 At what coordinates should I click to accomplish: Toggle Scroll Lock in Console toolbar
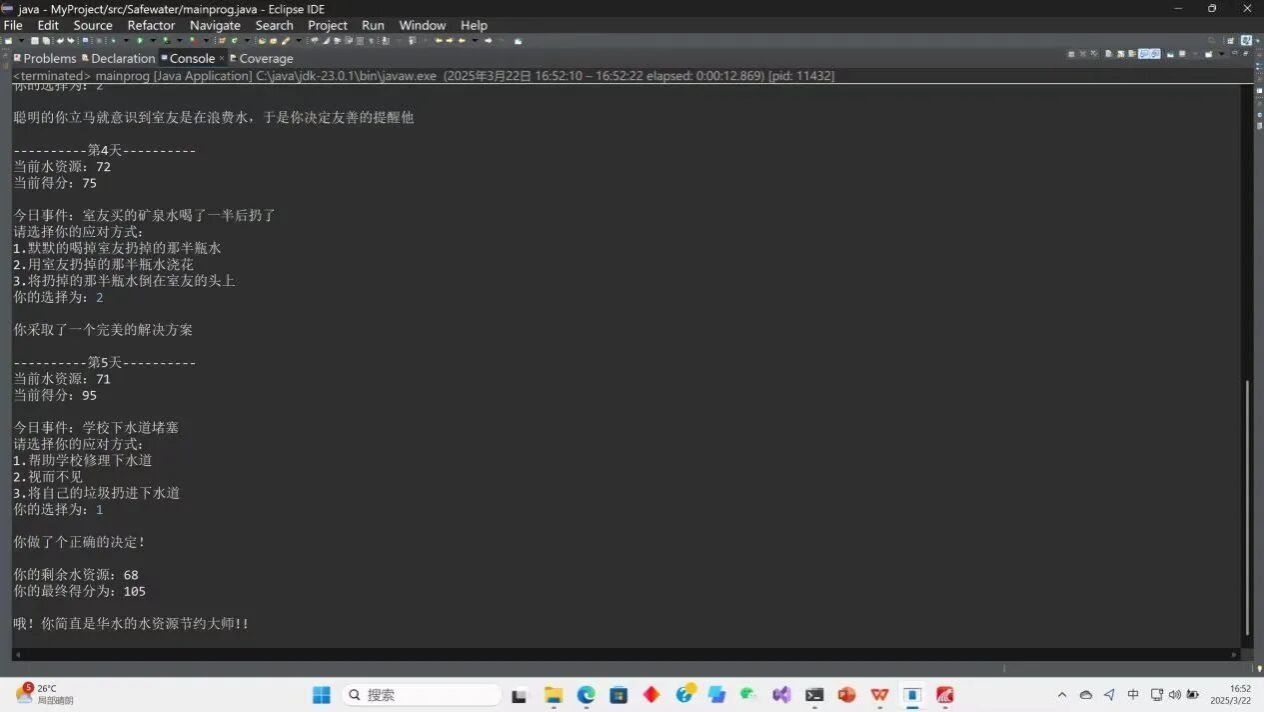pyautogui.click(x=1120, y=54)
